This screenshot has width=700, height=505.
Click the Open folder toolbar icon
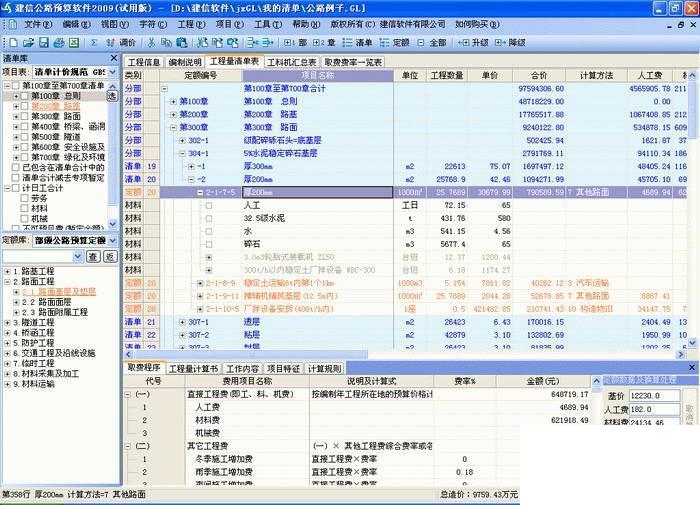click(29, 42)
